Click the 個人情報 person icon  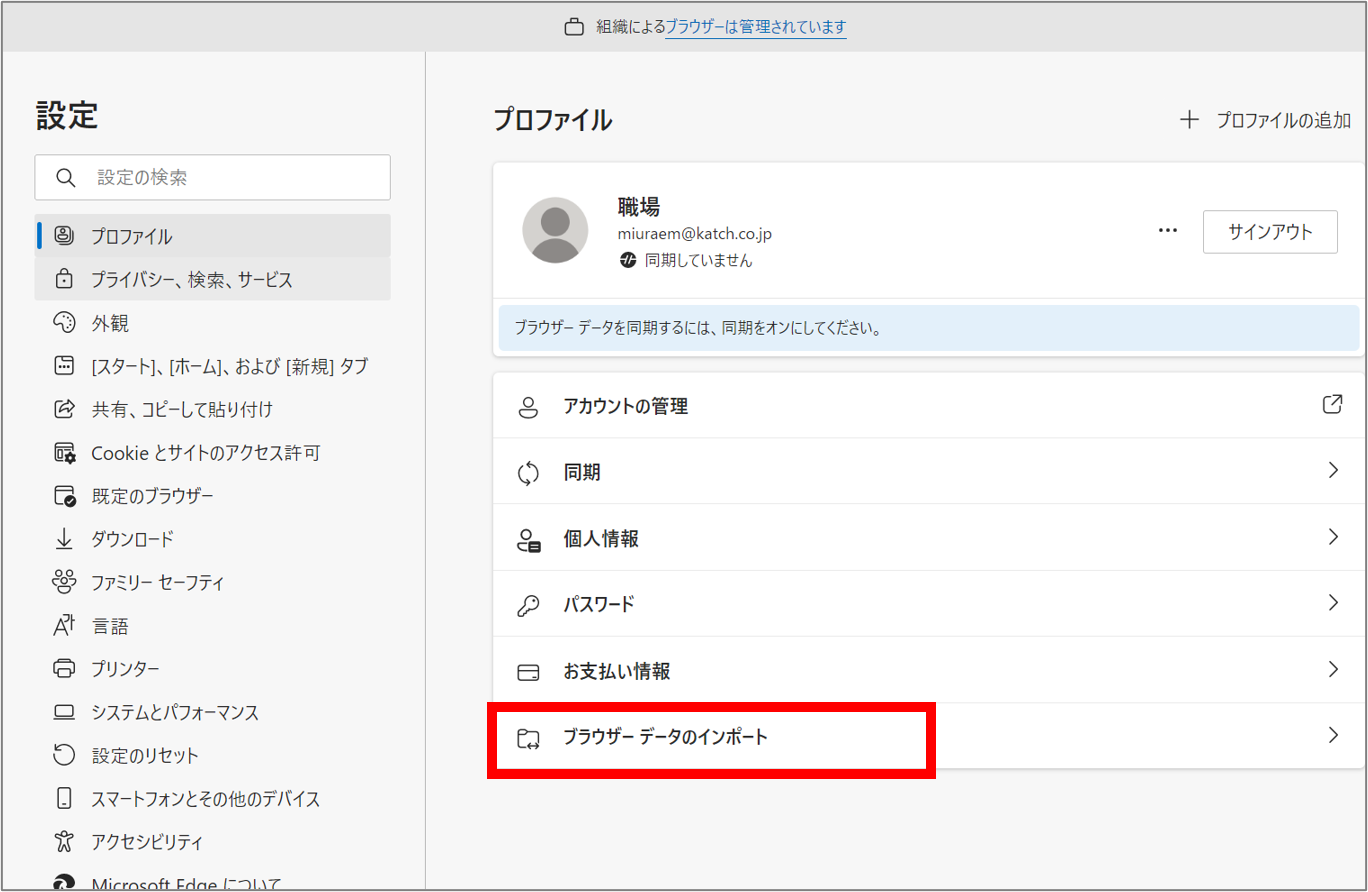pyautogui.click(x=528, y=539)
